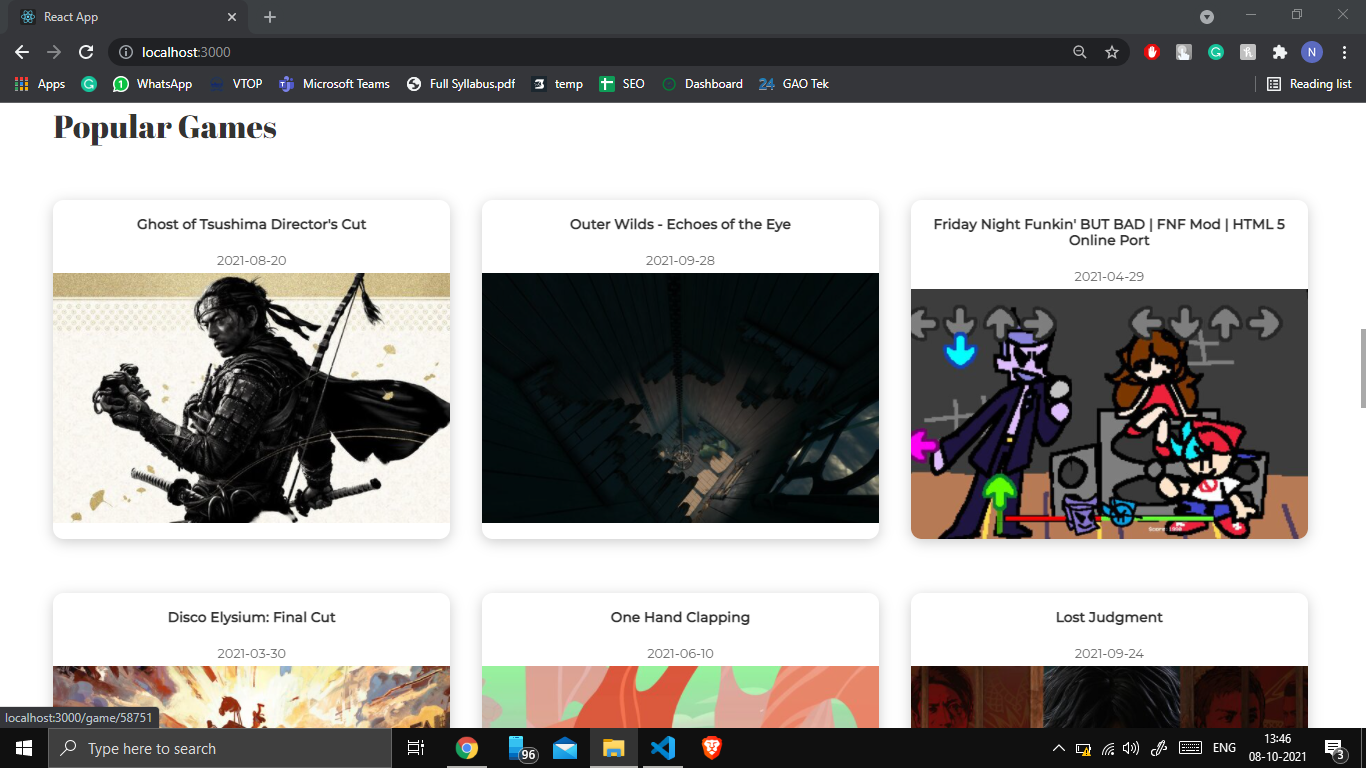Image resolution: width=1366 pixels, height=768 pixels.
Task: Open the GAO Tek bookmark
Action: click(794, 84)
